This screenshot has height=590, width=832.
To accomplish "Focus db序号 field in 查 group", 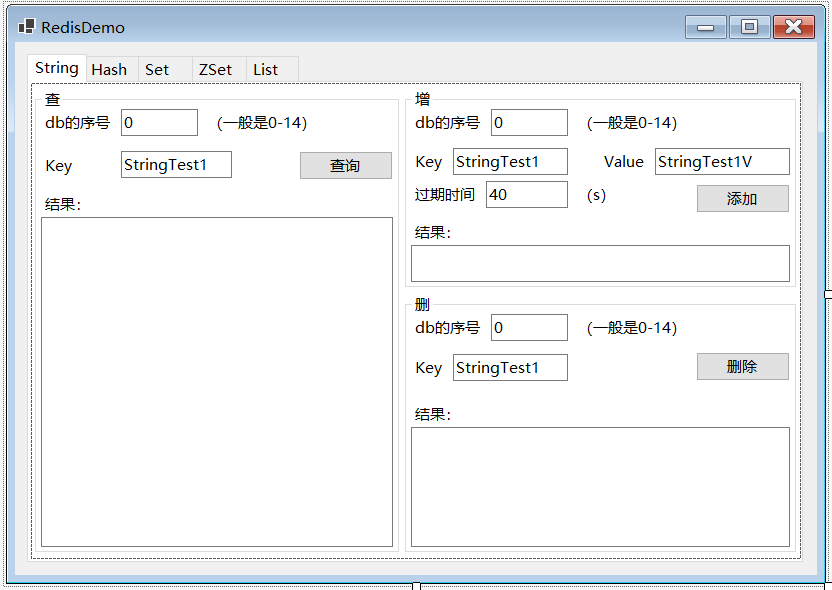I will [x=159, y=123].
